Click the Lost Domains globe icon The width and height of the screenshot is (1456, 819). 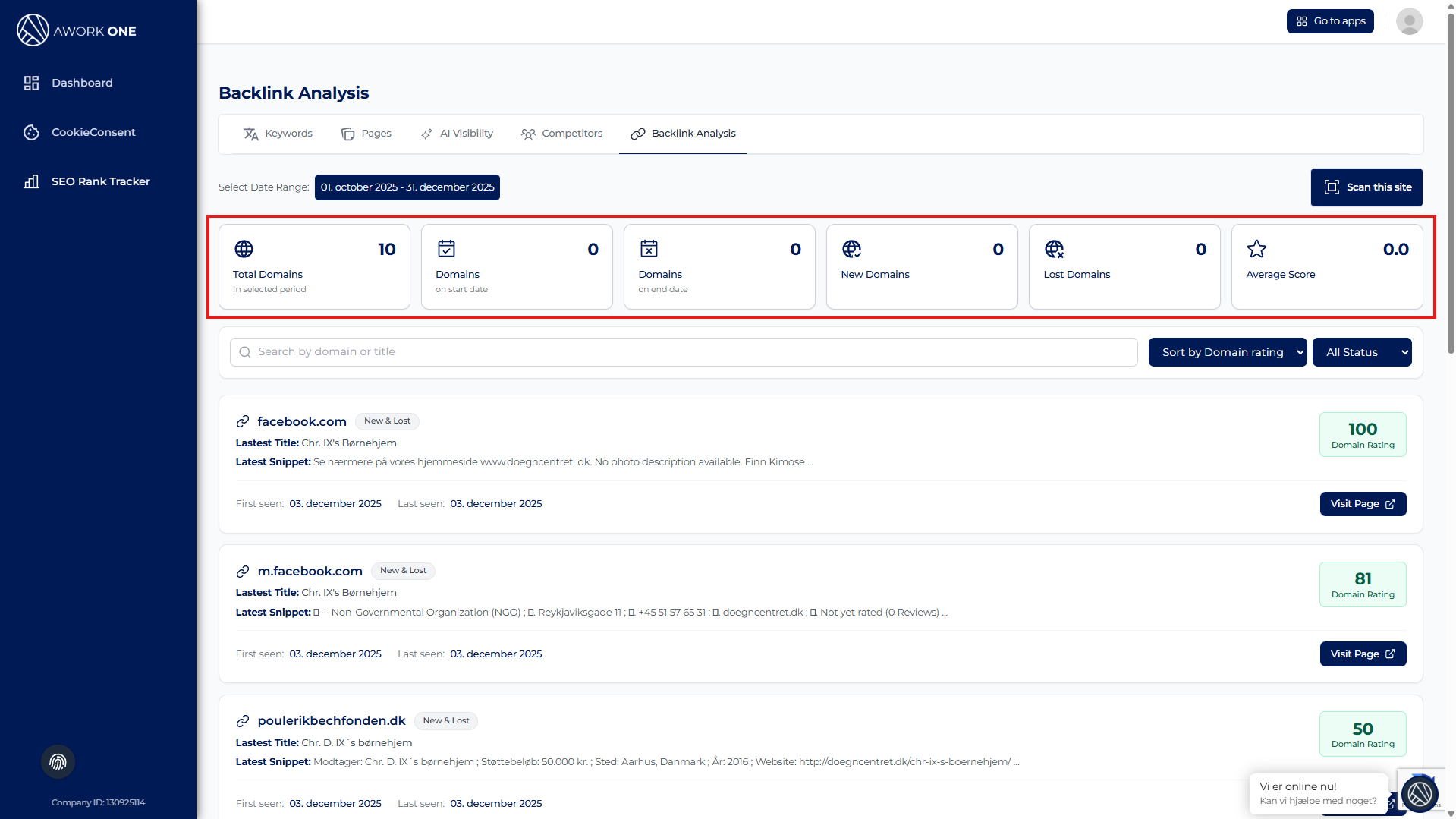point(1054,249)
